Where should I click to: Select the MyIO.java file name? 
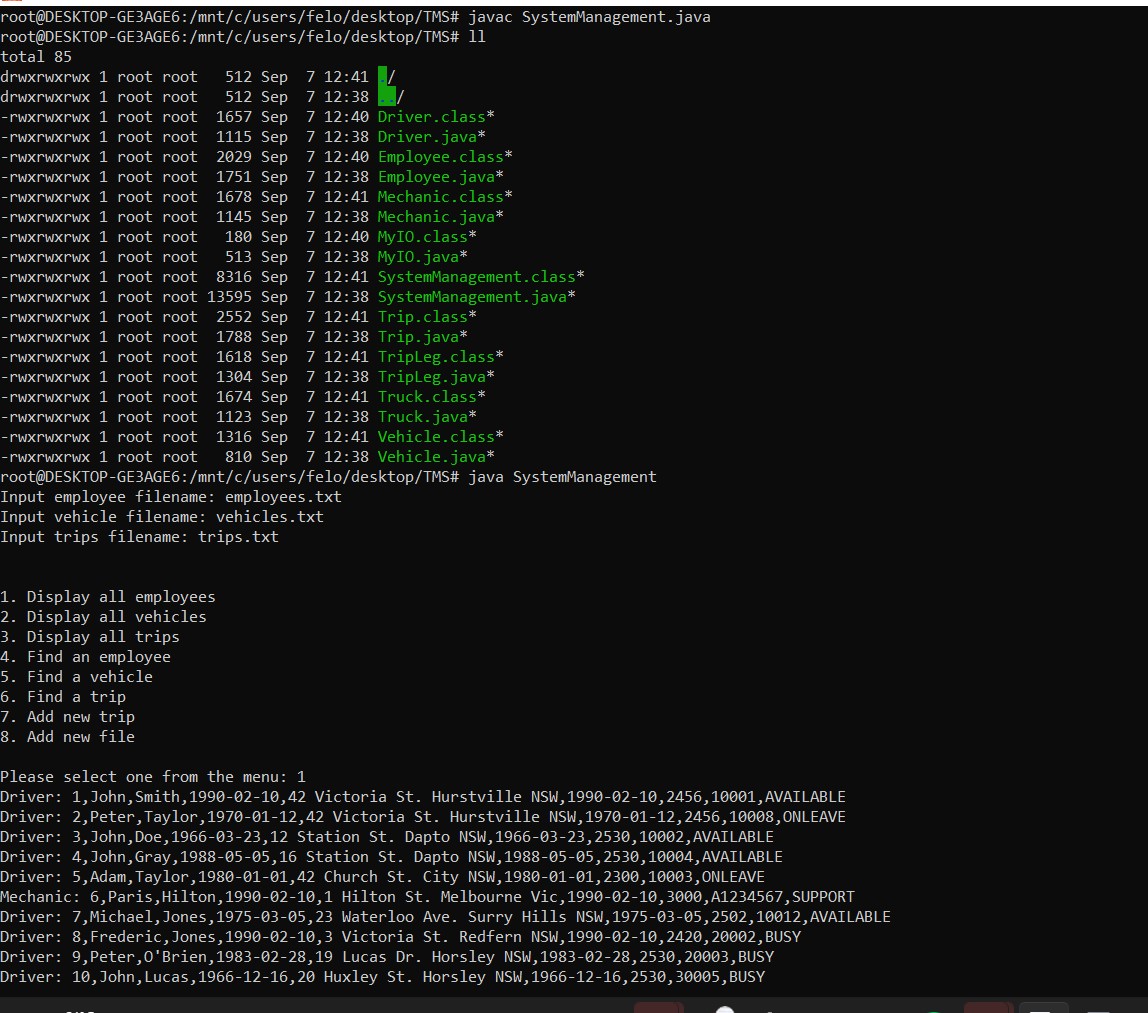[x=418, y=257]
